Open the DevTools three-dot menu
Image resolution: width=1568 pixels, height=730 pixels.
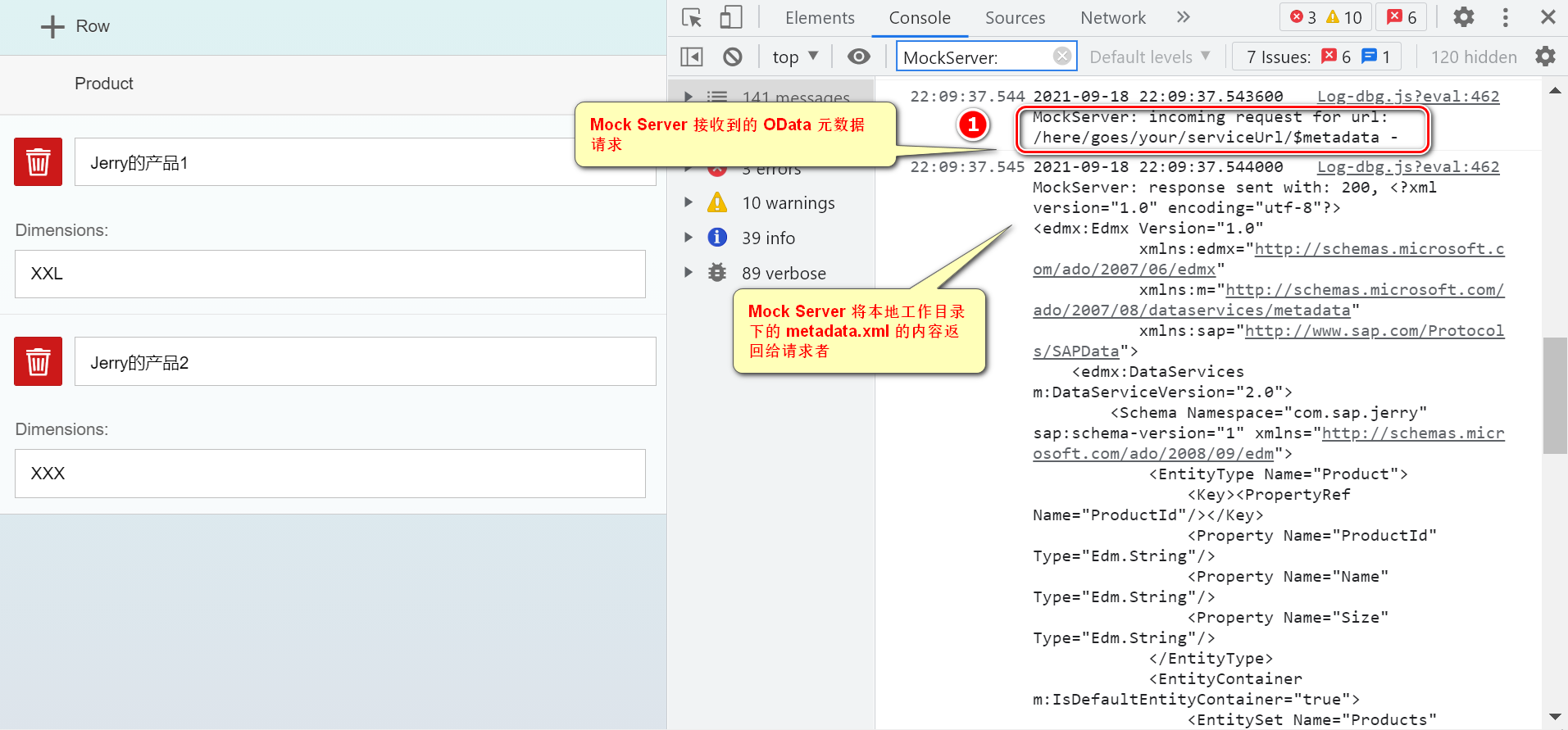pos(1505,17)
